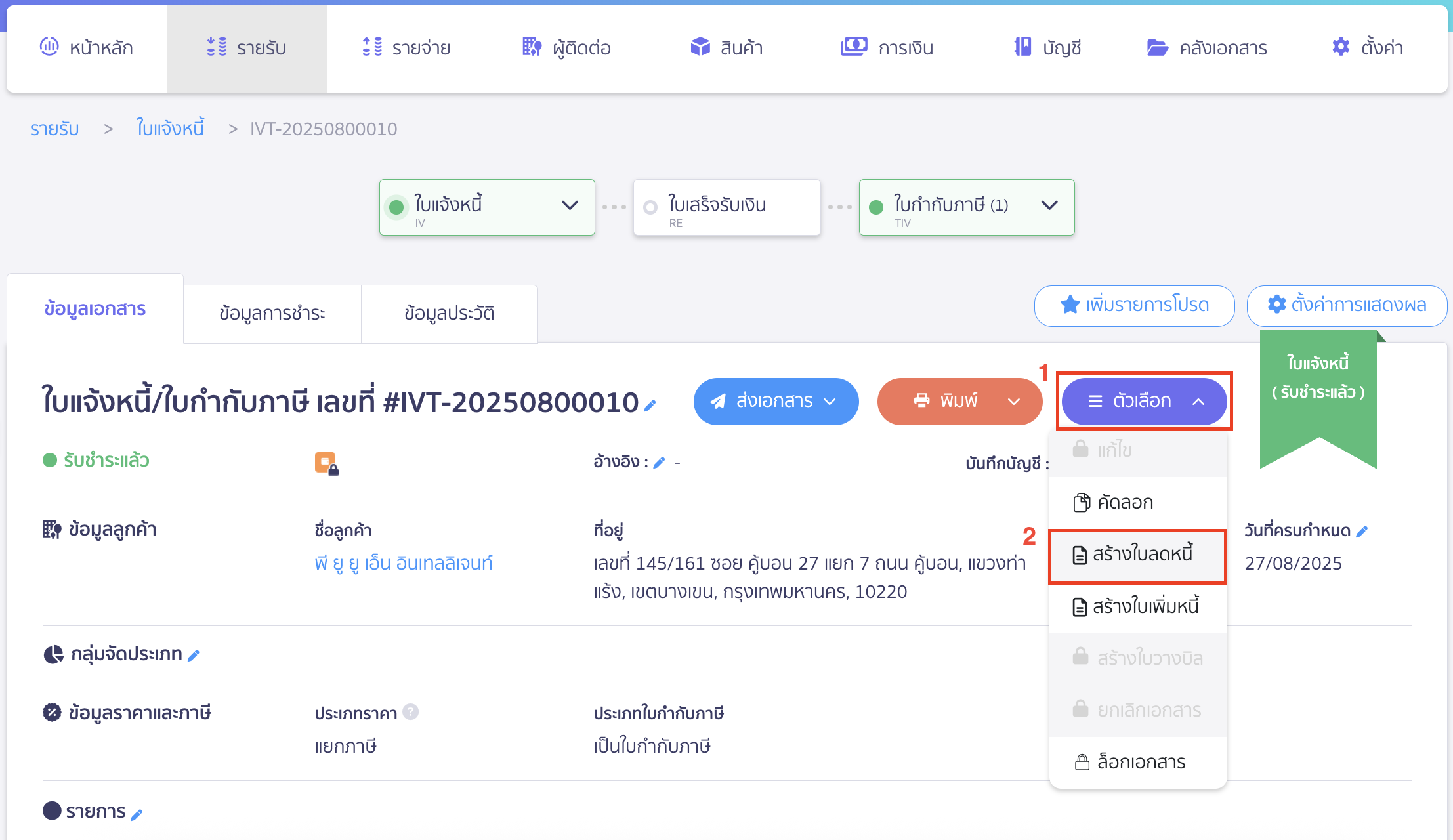Open the สินค้า products menu
This screenshot has width=1453, height=840.
pyautogui.click(x=726, y=48)
